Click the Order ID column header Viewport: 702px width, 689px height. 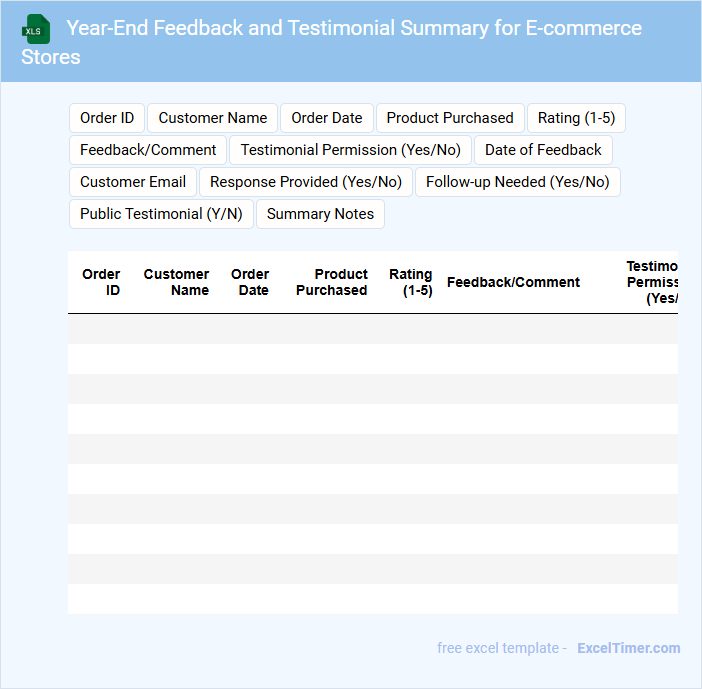pyautogui.click(x=101, y=282)
